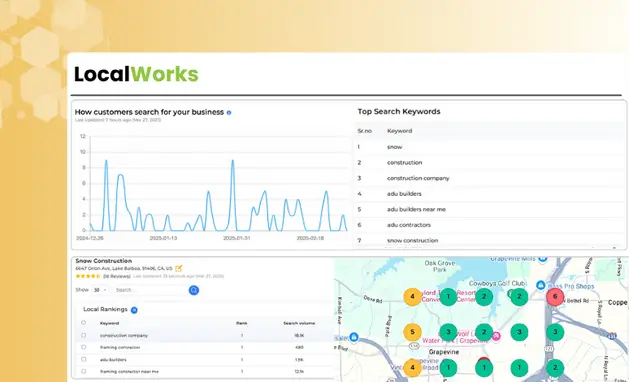
Task: Click the info icon beside How customers search
Action: [229, 113]
